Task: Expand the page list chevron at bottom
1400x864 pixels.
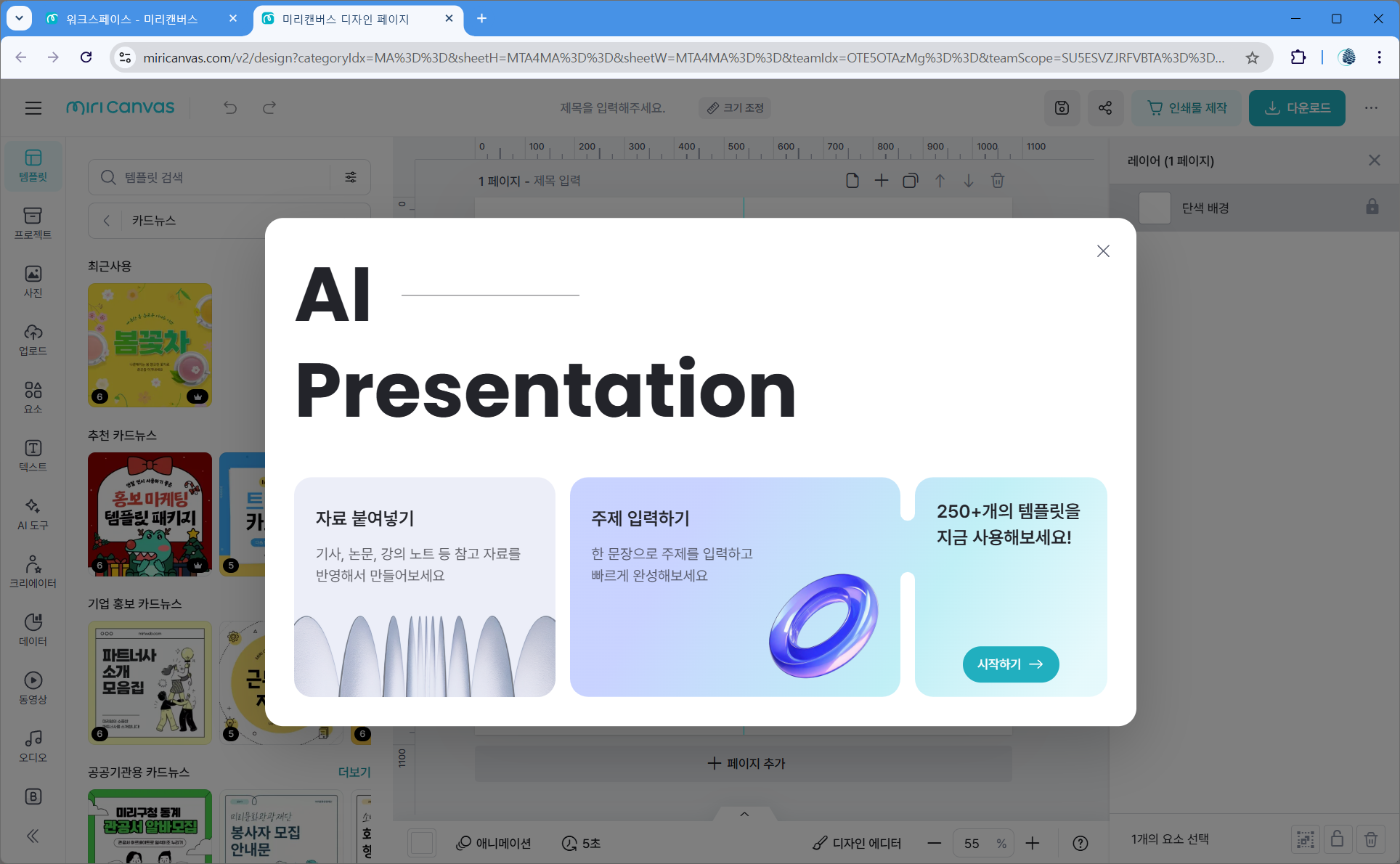Action: [x=744, y=814]
